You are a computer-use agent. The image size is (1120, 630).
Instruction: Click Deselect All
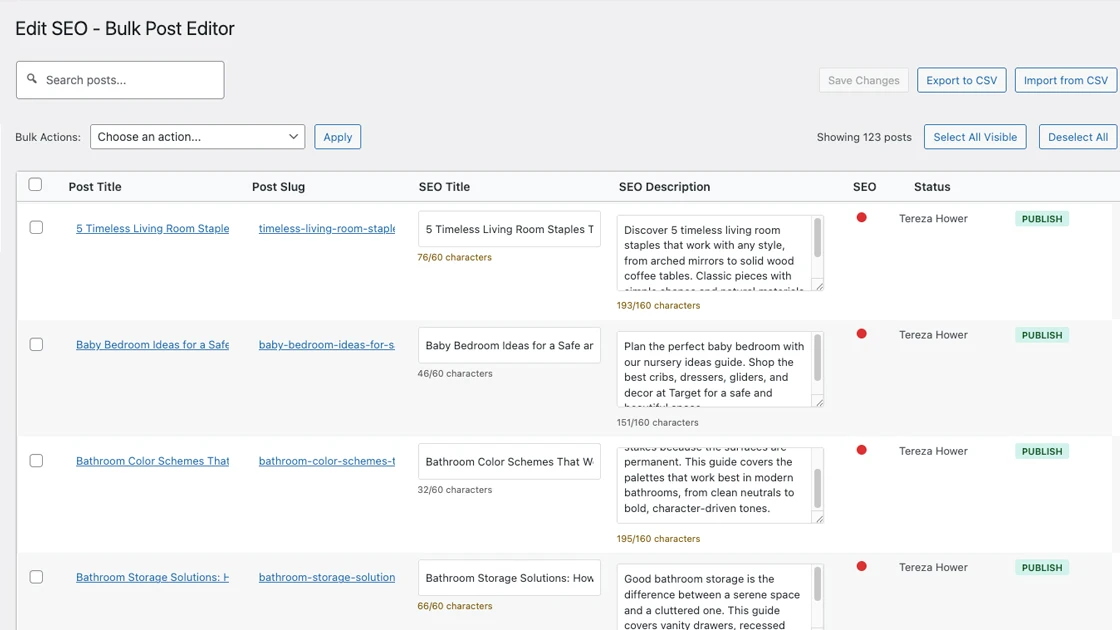(1077, 136)
